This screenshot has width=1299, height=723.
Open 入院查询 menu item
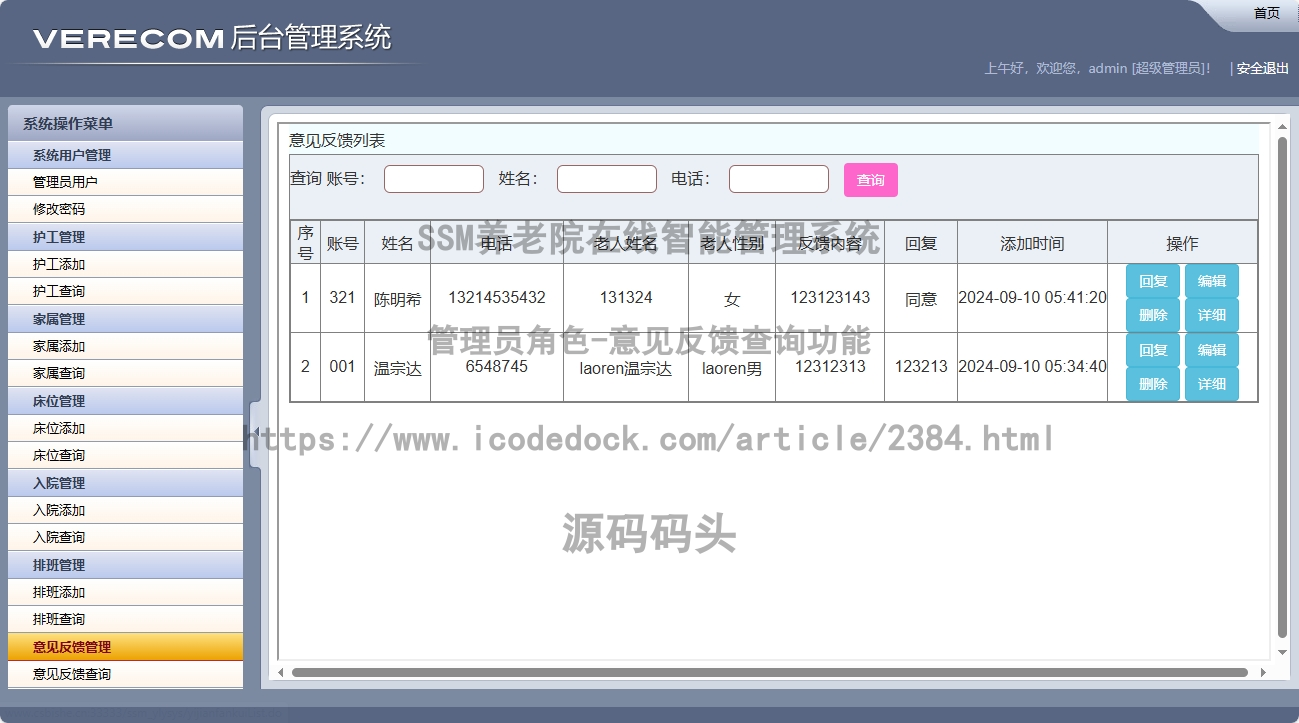pos(125,537)
